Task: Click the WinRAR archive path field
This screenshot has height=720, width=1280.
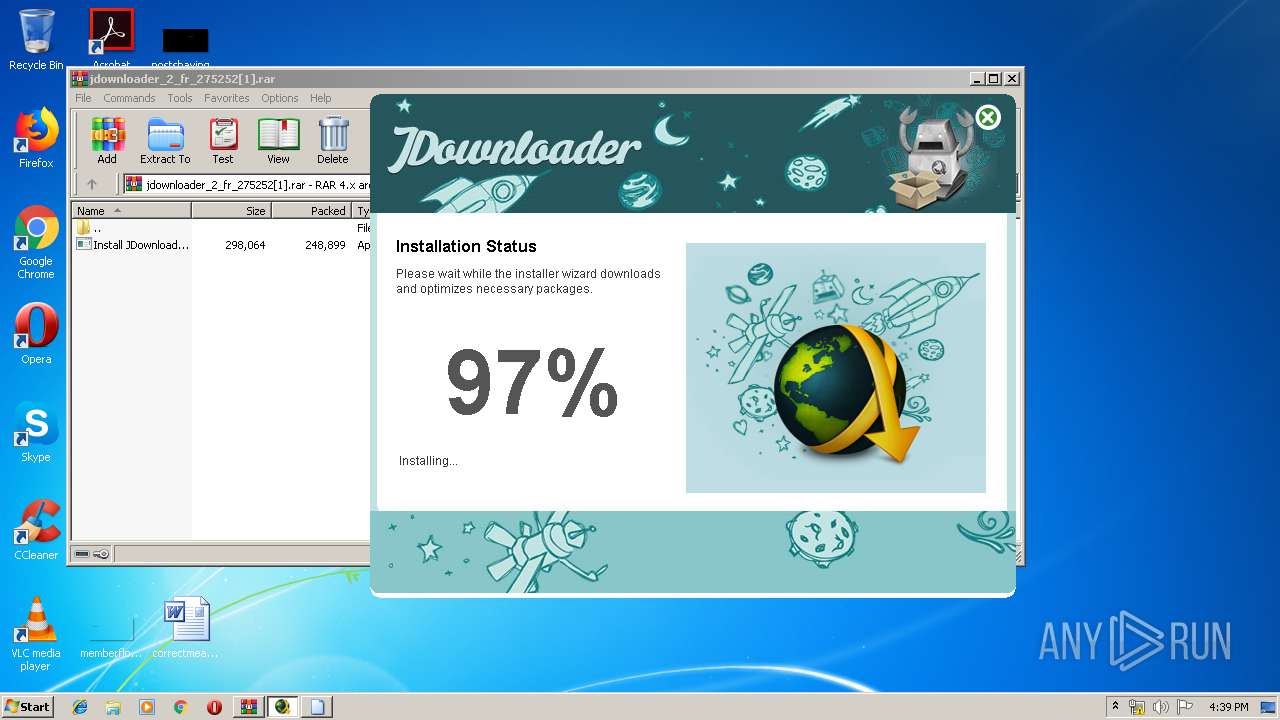Action: (x=246, y=184)
